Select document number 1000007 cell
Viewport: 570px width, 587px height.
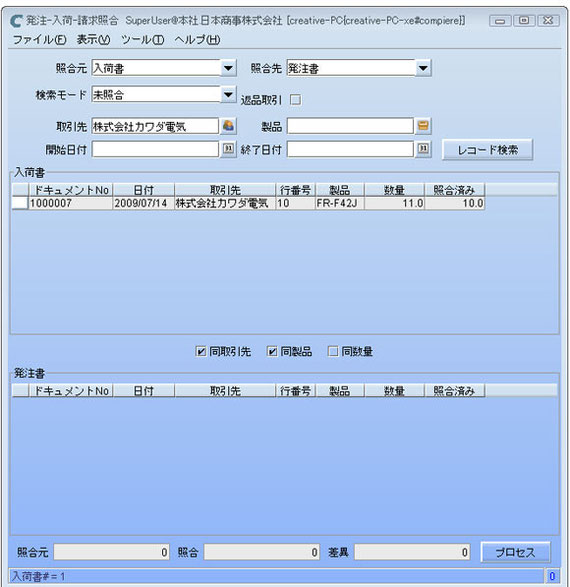(70, 203)
